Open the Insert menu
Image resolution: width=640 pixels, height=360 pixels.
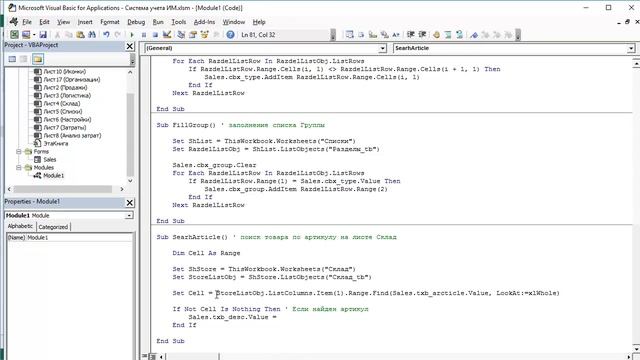[85, 22]
